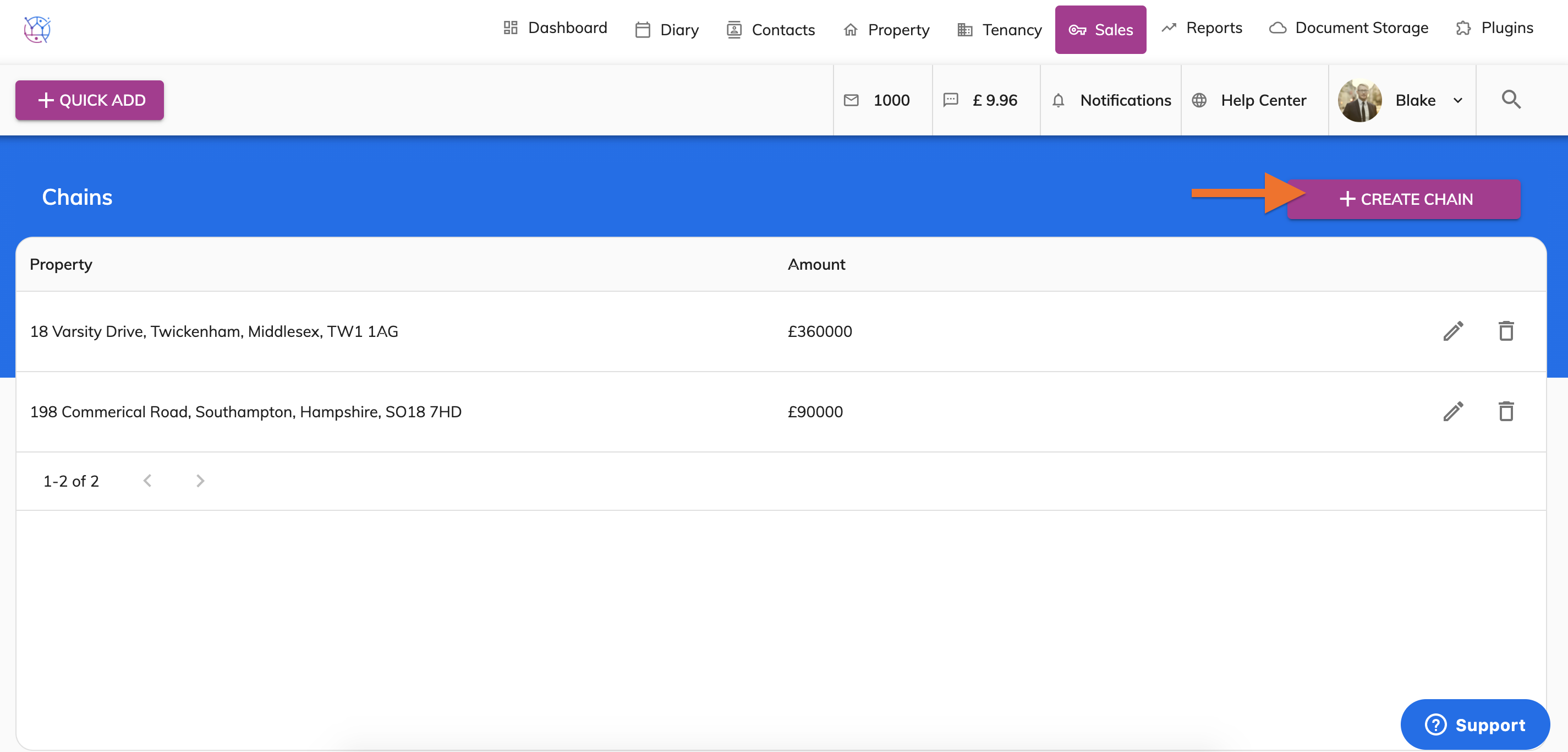Open the Reports menu item
This screenshot has width=1568, height=752.
(1202, 28)
